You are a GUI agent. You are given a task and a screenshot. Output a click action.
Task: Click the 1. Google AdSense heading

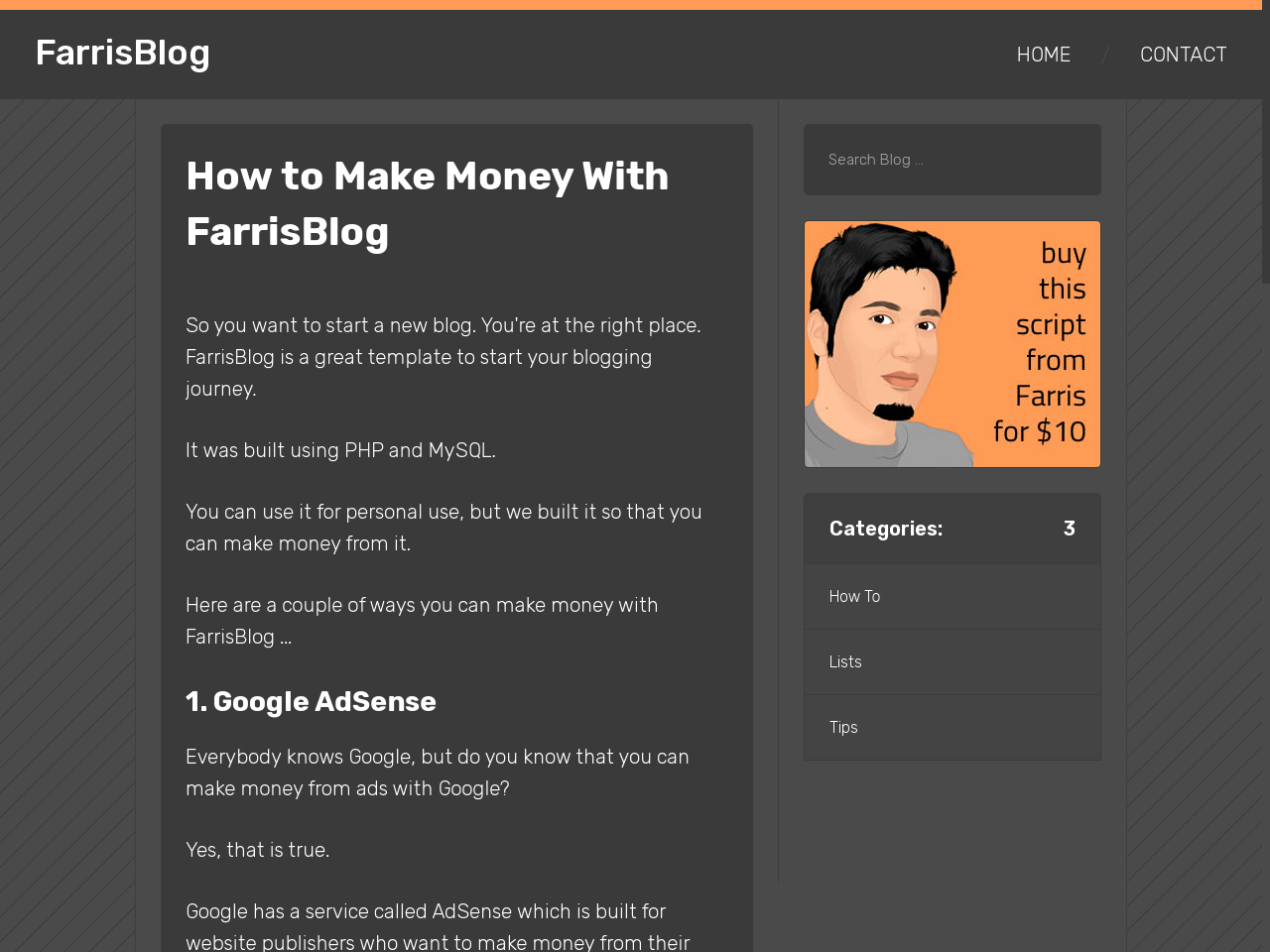[311, 701]
